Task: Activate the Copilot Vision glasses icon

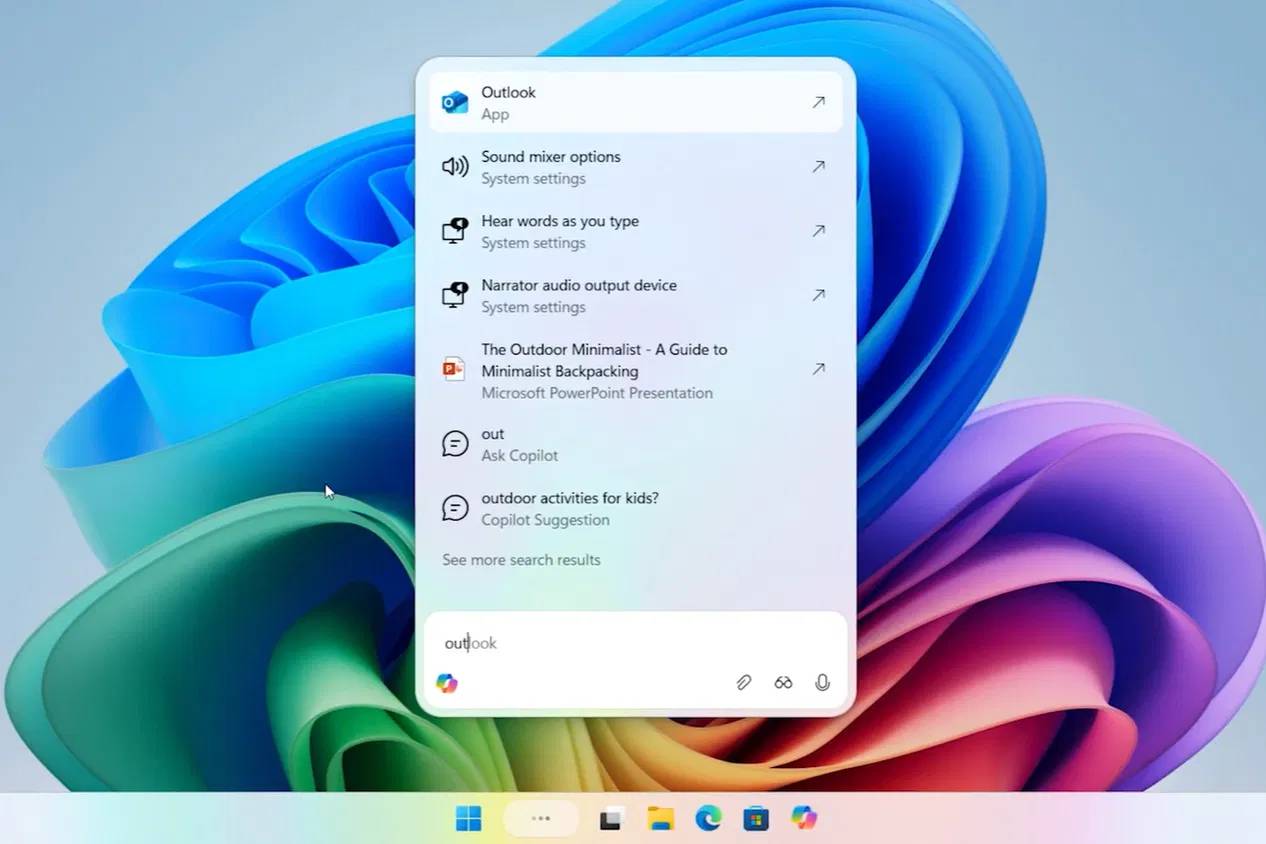Action: [783, 682]
